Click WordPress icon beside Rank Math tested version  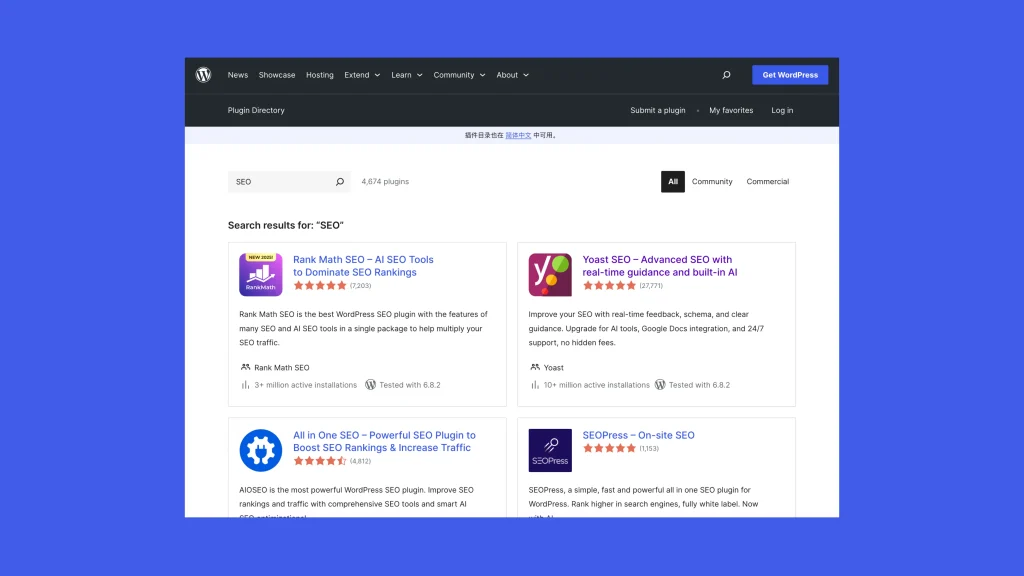370,385
